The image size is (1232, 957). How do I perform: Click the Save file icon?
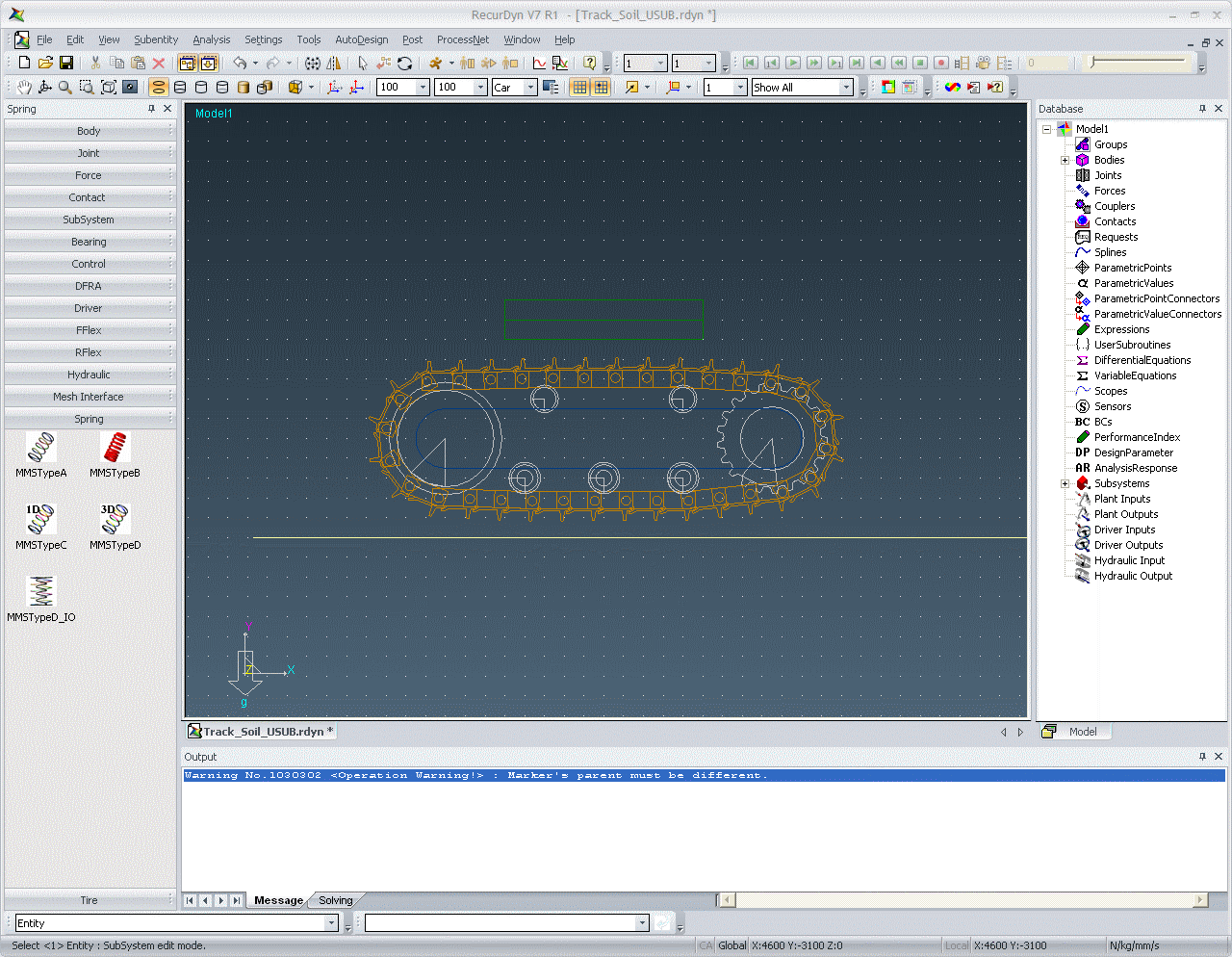66,63
